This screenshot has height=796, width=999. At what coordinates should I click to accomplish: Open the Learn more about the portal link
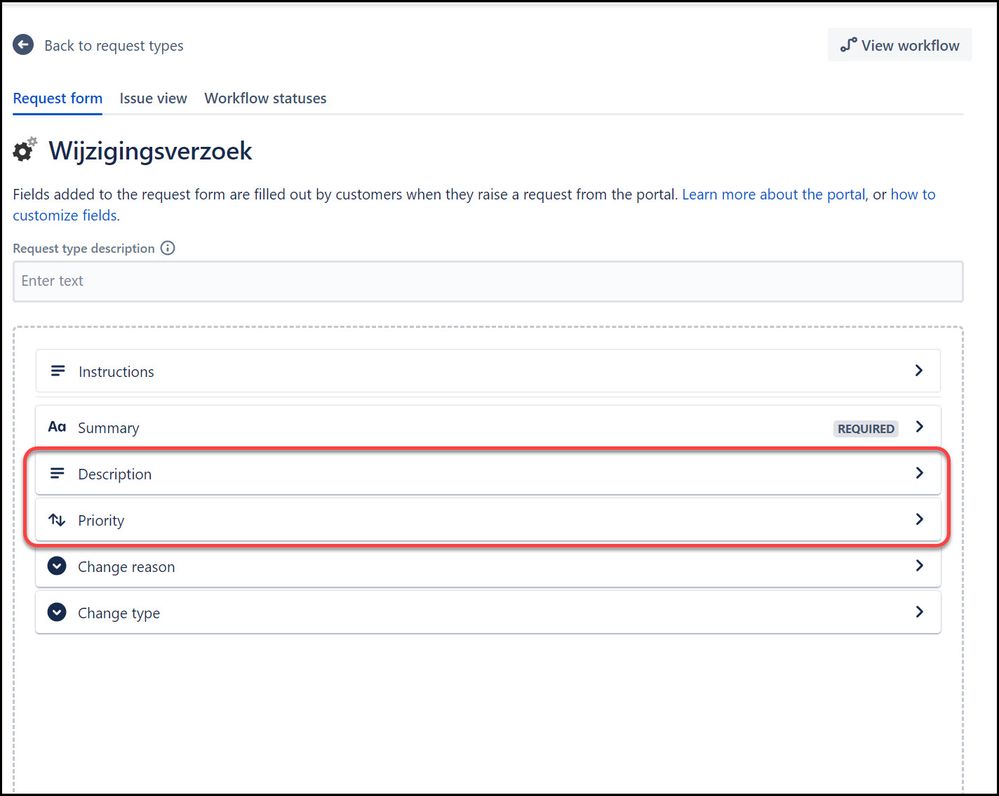click(x=773, y=194)
